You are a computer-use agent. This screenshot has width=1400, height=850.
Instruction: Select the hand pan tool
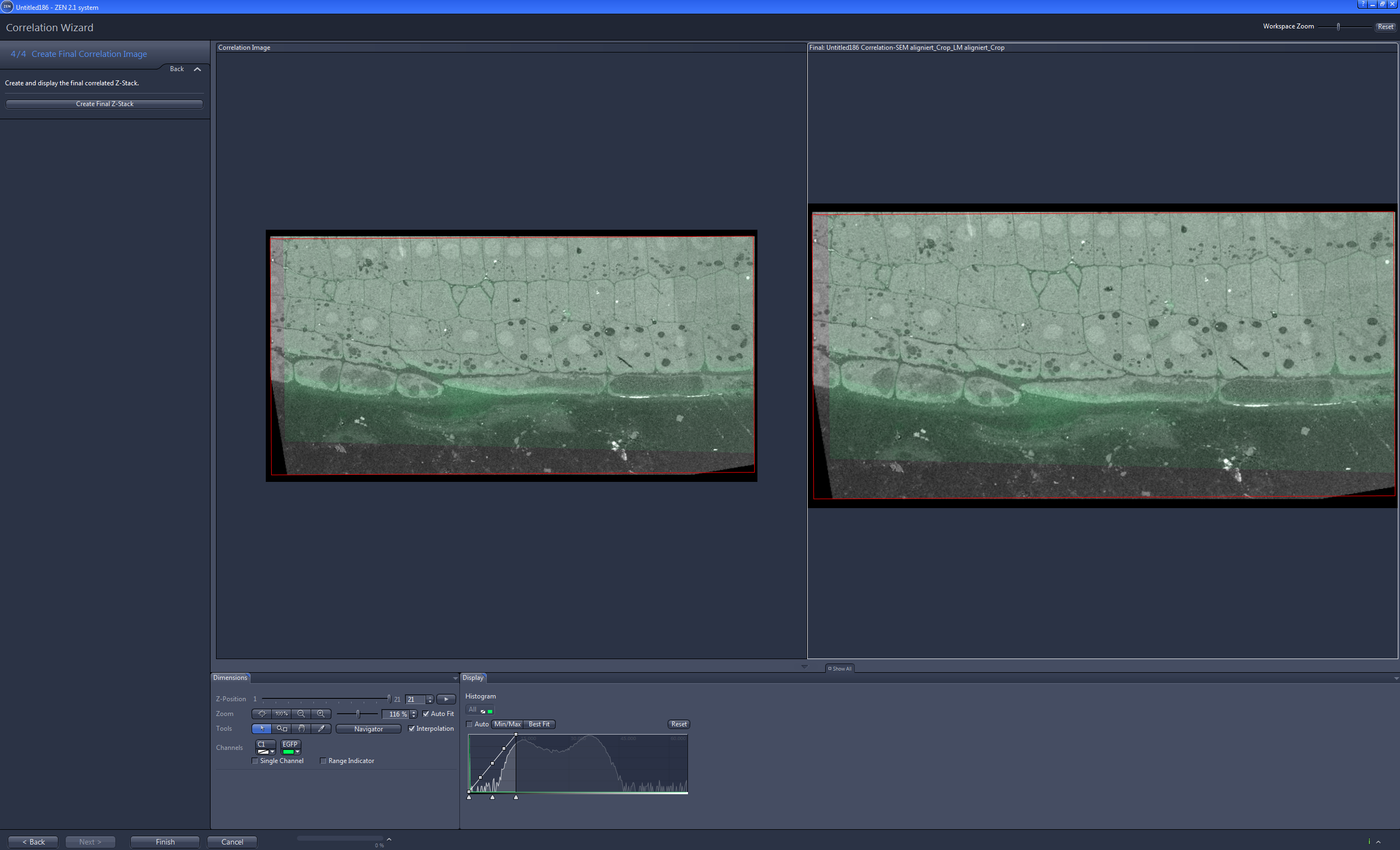pyautogui.click(x=302, y=729)
